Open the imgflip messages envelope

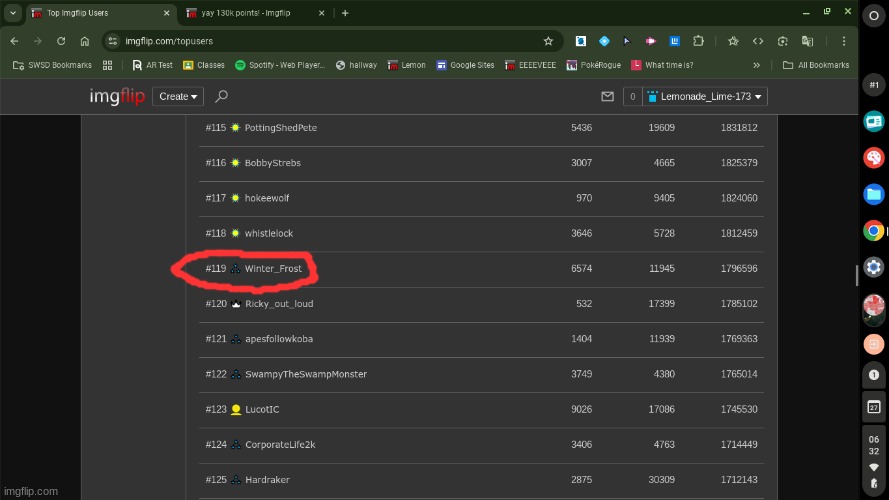607,96
